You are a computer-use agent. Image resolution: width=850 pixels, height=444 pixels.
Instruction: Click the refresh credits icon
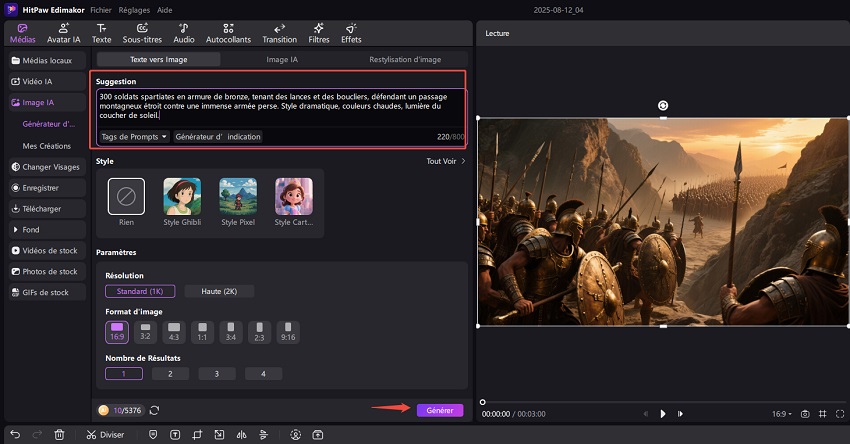click(154, 410)
